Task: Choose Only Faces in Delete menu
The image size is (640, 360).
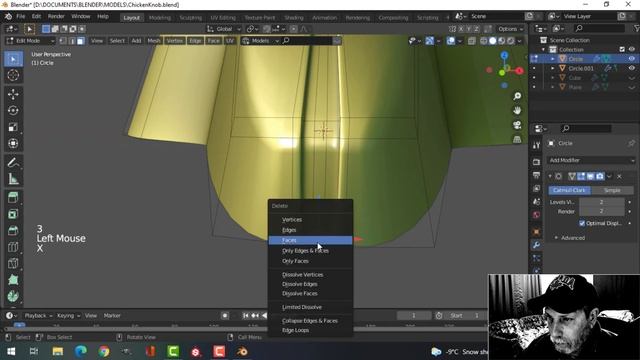Action: click(295, 261)
